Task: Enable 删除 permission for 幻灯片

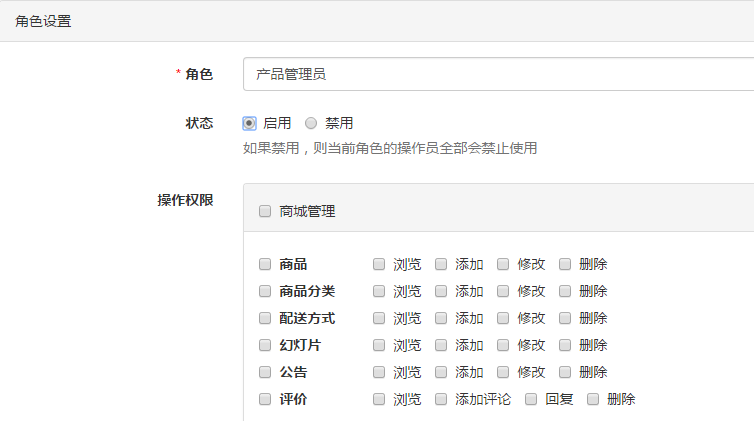Action: click(x=565, y=345)
